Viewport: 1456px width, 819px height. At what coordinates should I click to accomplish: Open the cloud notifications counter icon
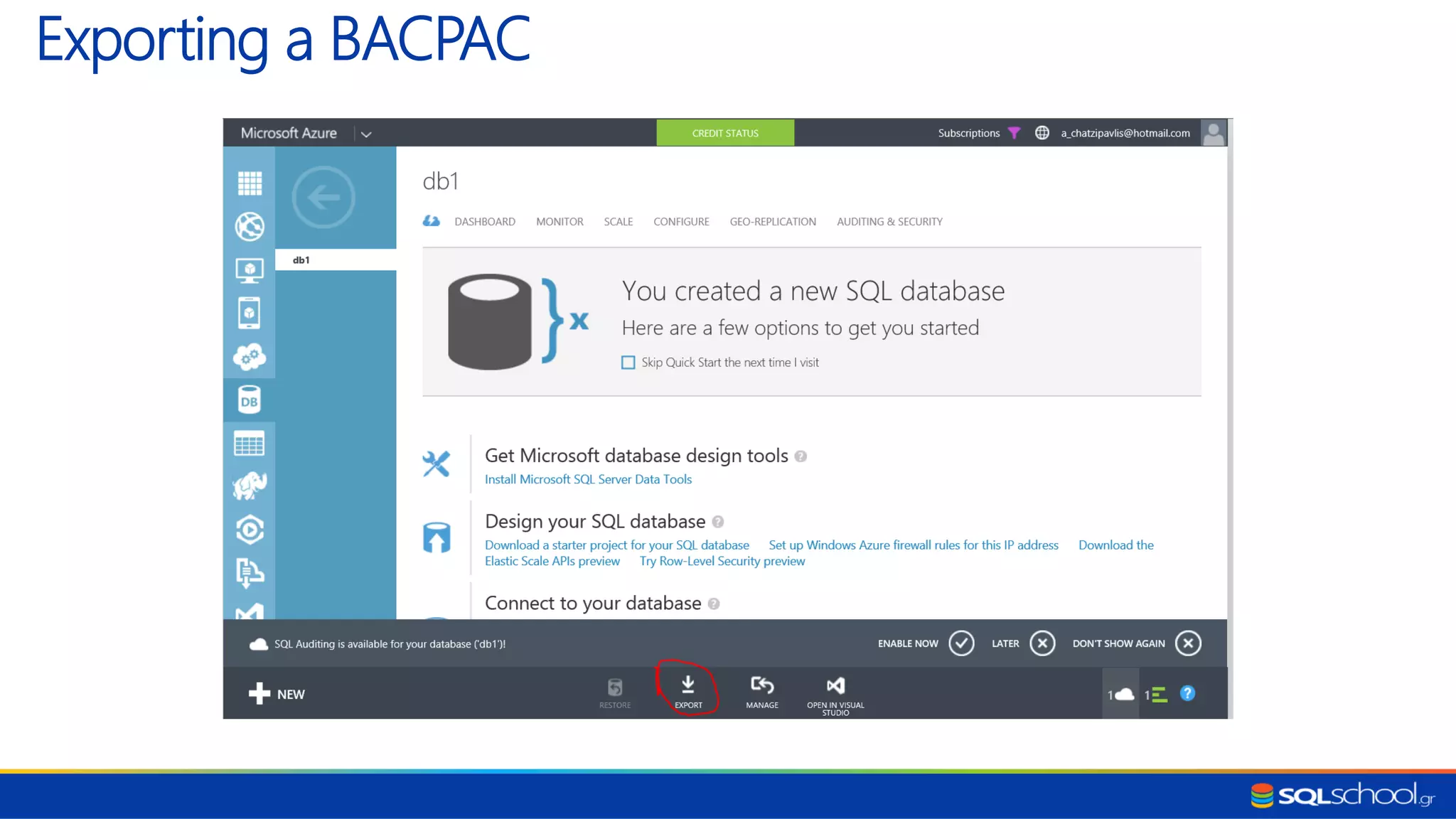click(1120, 694)
